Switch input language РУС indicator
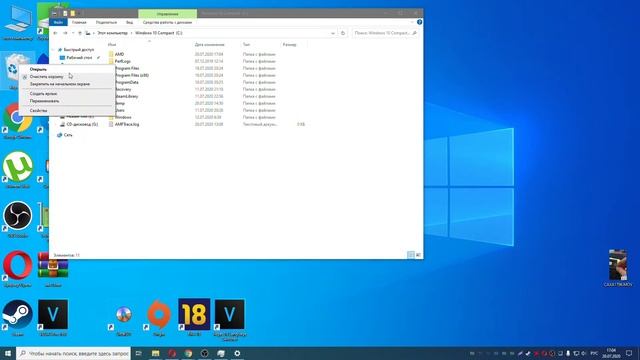This screenshot has width=640, height=360. click(594, 353)
